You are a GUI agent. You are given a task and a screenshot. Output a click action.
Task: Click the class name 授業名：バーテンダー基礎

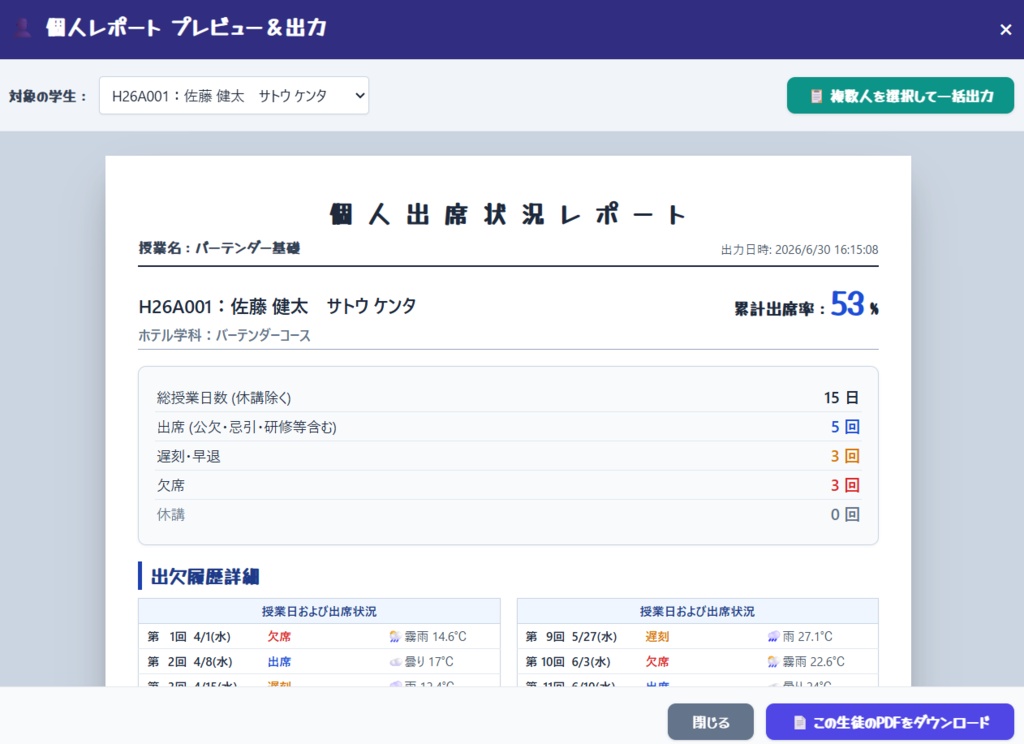point(219,248)
